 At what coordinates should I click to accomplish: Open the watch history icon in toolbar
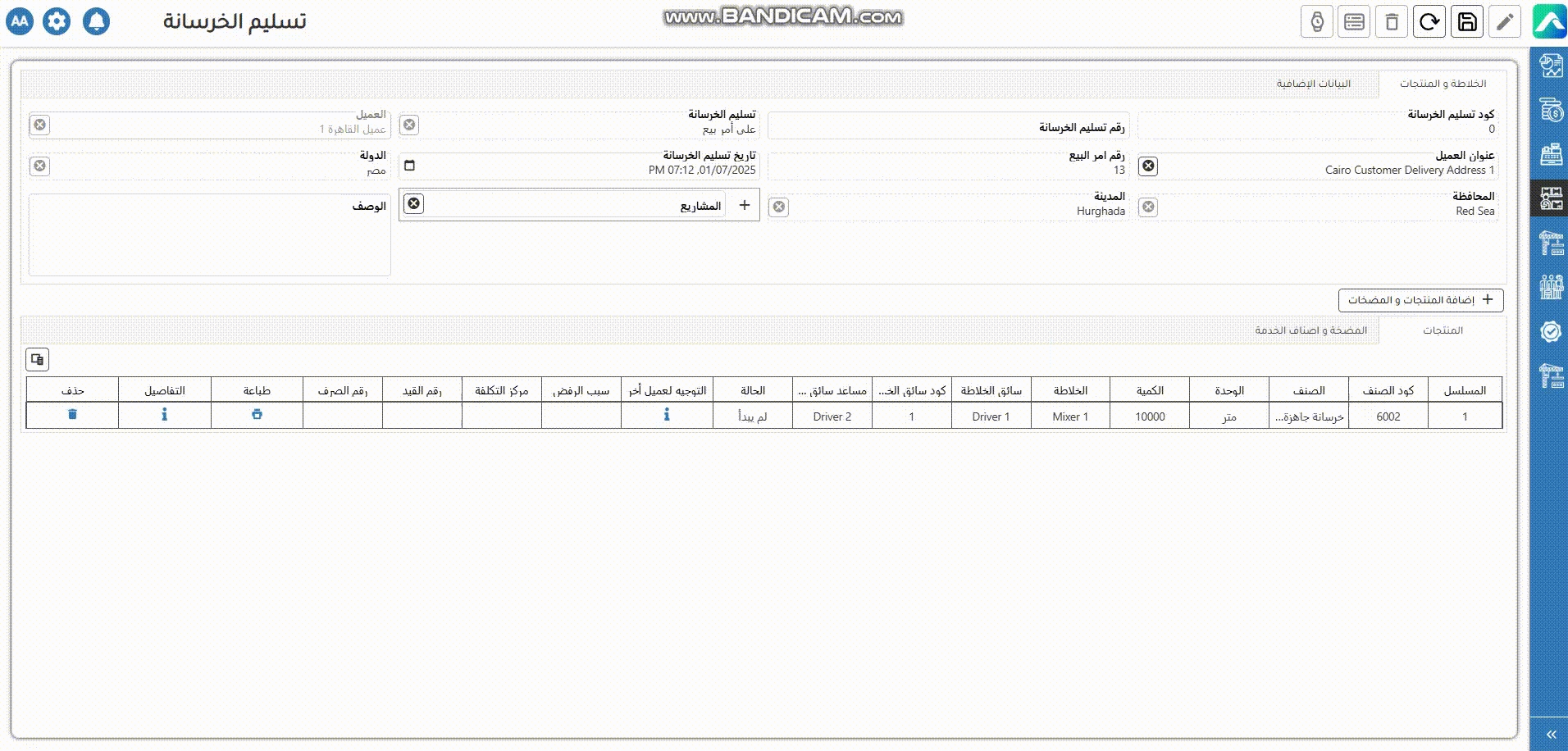point(1317,22)
